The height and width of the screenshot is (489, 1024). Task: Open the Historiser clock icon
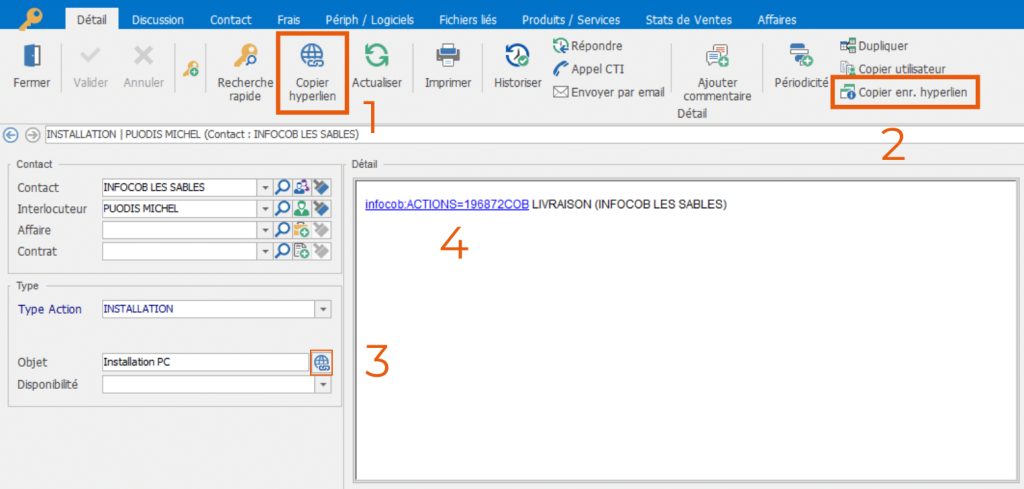(517, 56)
